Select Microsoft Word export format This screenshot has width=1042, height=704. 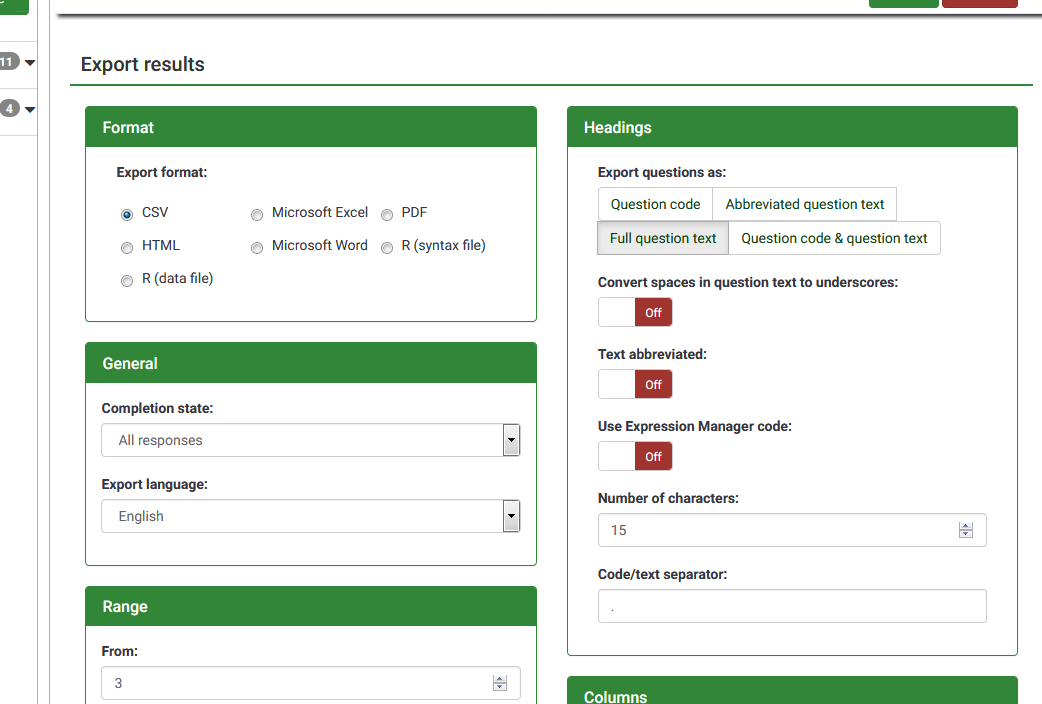coord(257,247)
